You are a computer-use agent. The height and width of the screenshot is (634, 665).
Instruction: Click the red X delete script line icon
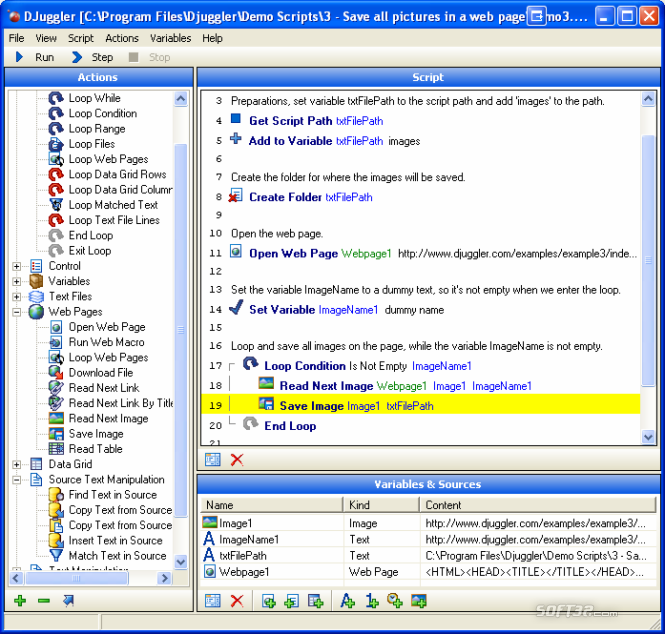pos(237,459)
